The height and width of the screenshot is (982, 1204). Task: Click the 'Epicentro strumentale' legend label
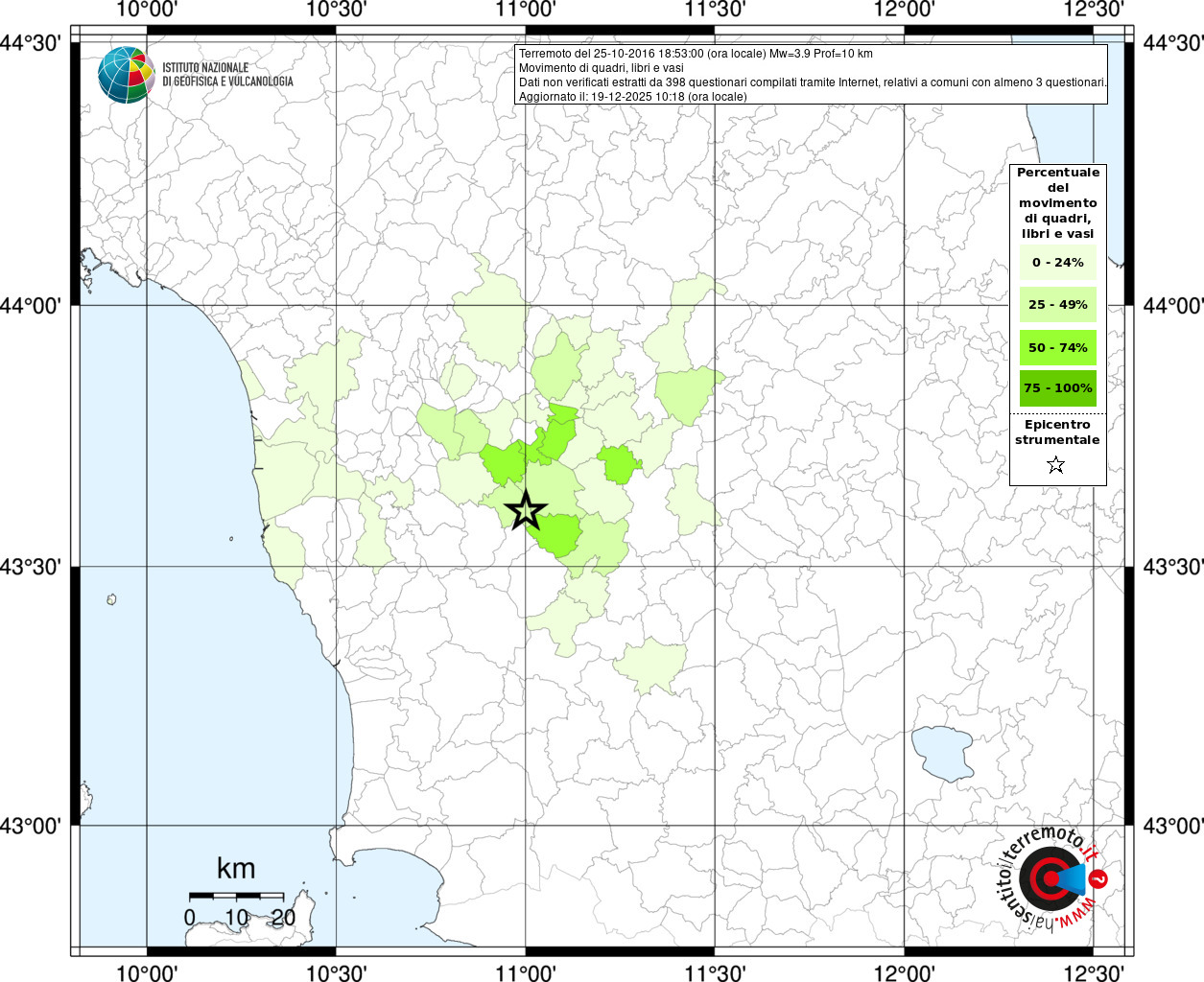(x=1057, y=432)
